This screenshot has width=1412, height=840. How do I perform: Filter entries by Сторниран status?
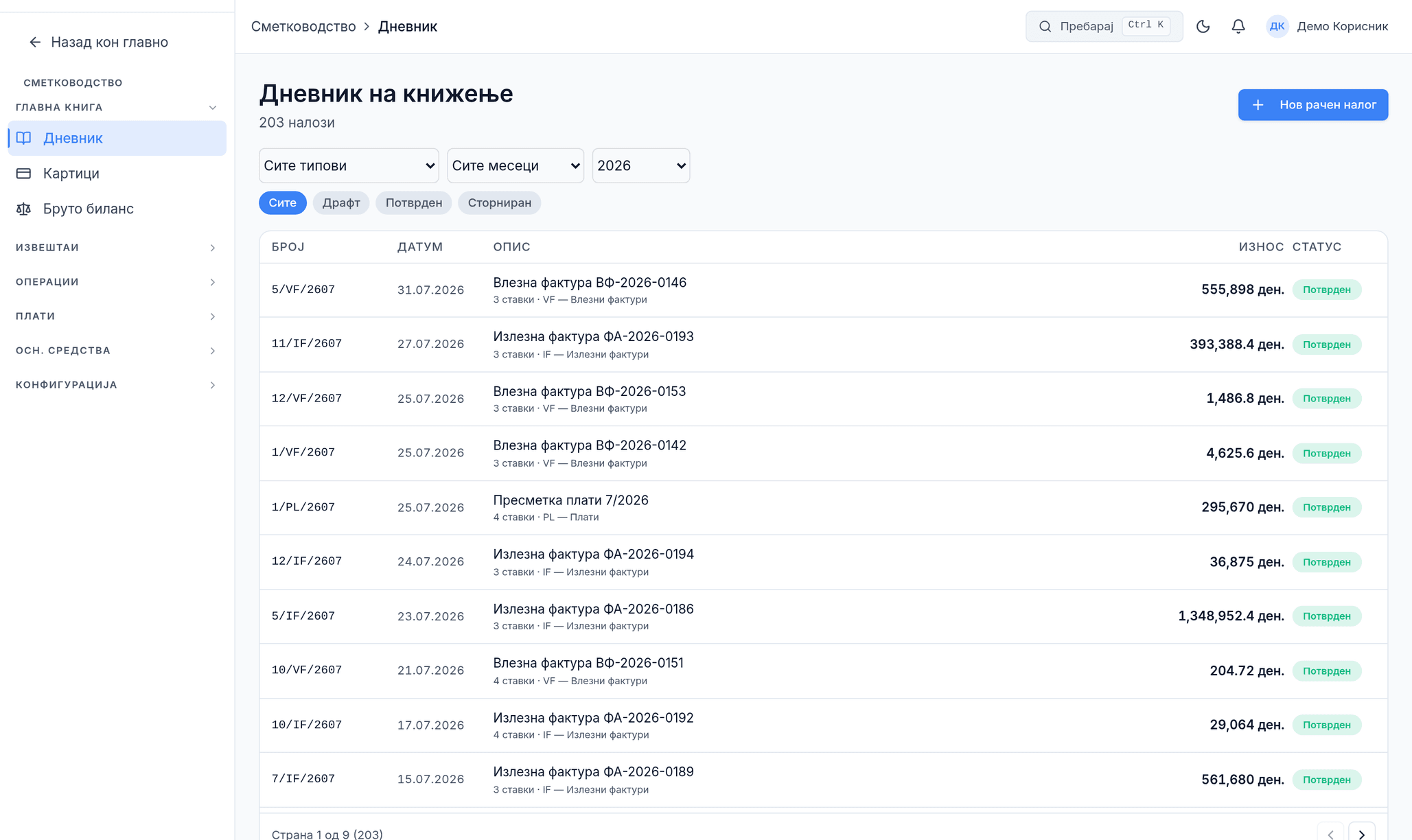pyautogui.click(x=500, y=203)
